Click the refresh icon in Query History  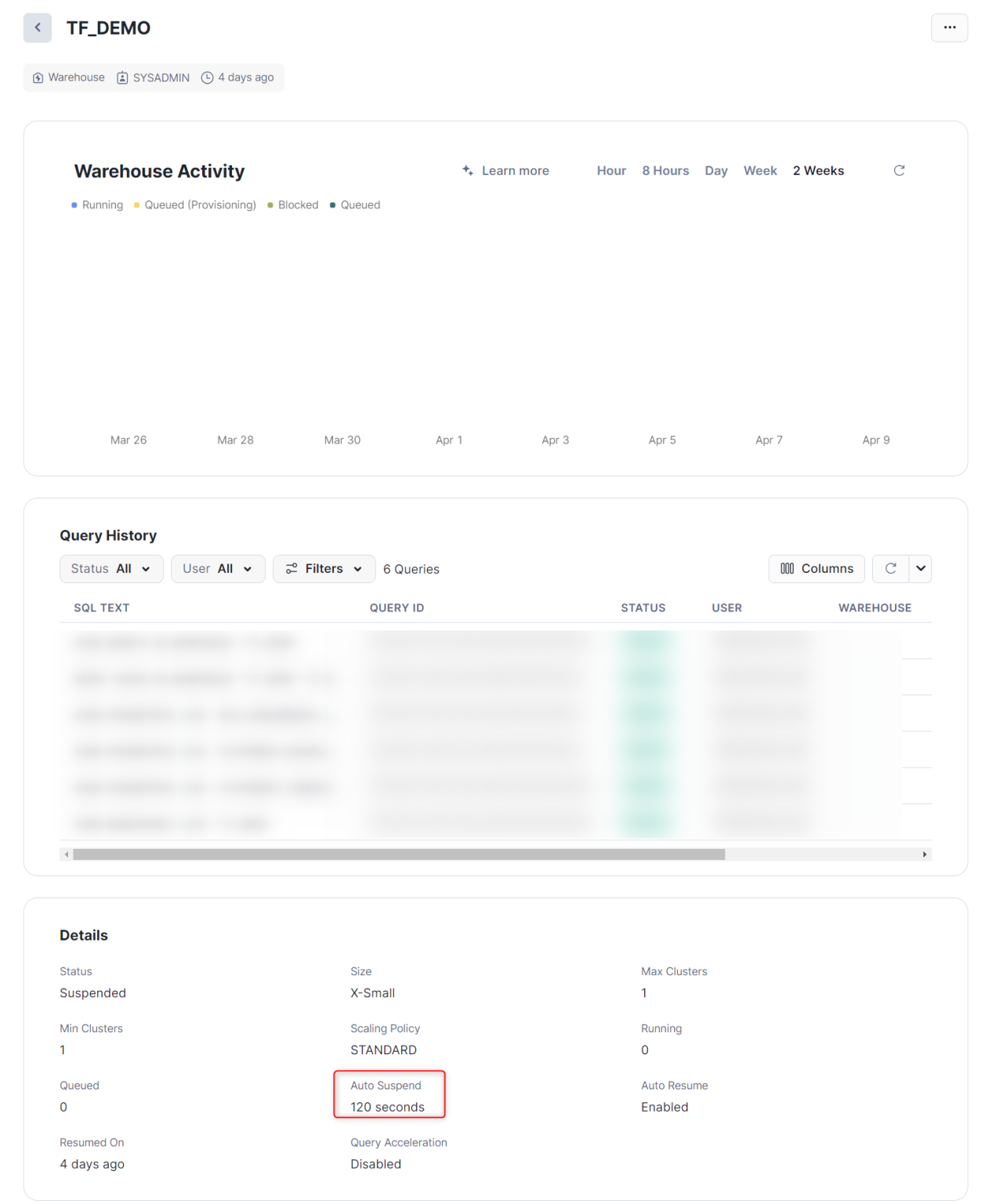click(x=890, y=568)
